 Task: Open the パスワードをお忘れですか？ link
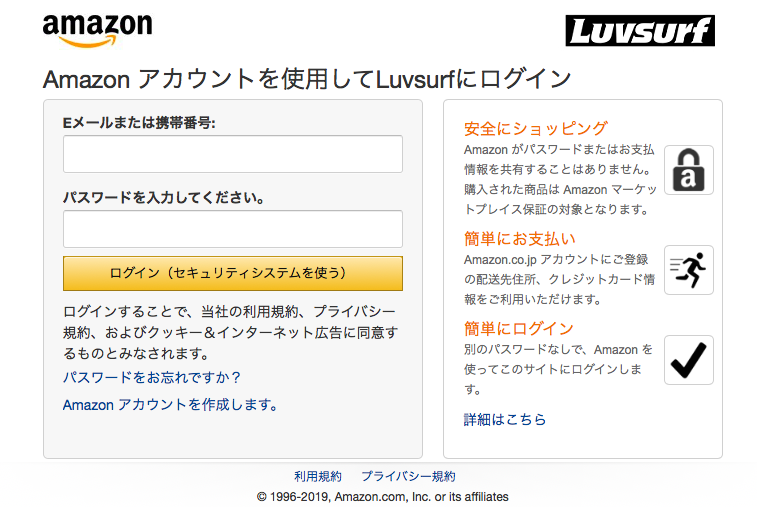click(152, 377)
